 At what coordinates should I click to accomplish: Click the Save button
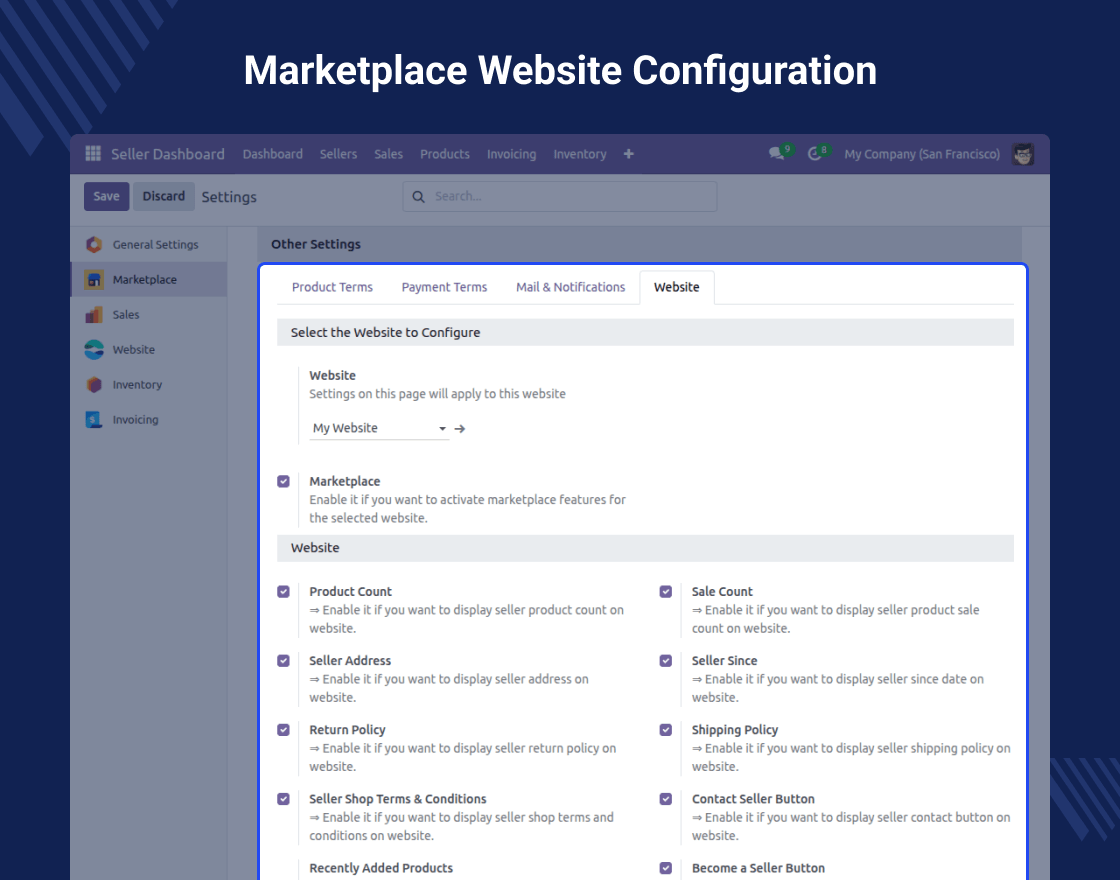tap(106, 196)
